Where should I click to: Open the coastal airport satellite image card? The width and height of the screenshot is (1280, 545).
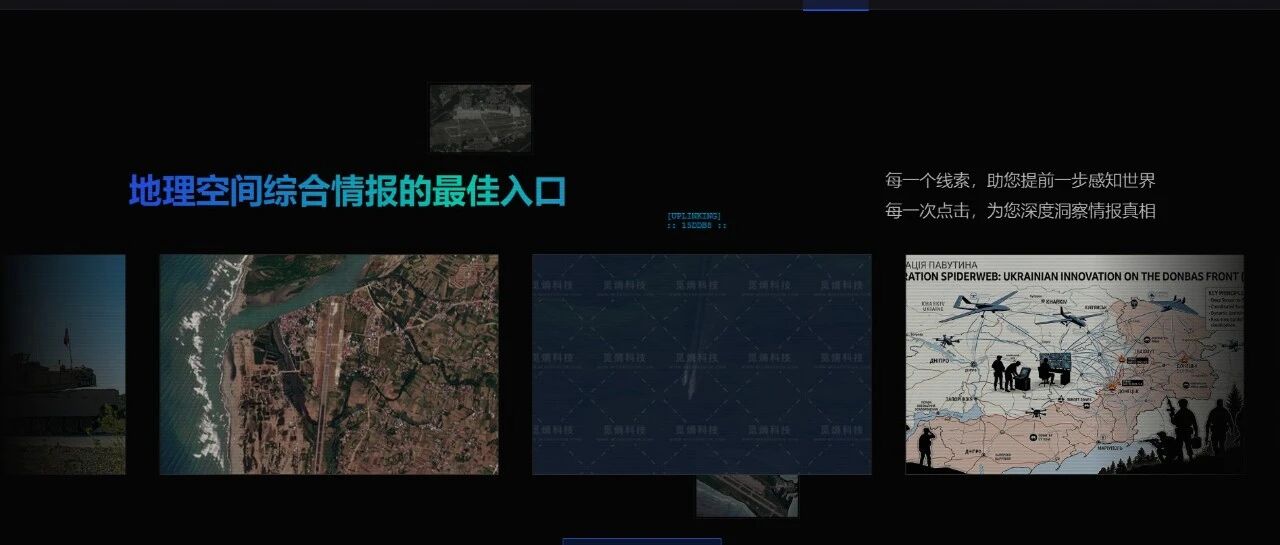click(329, 364)
